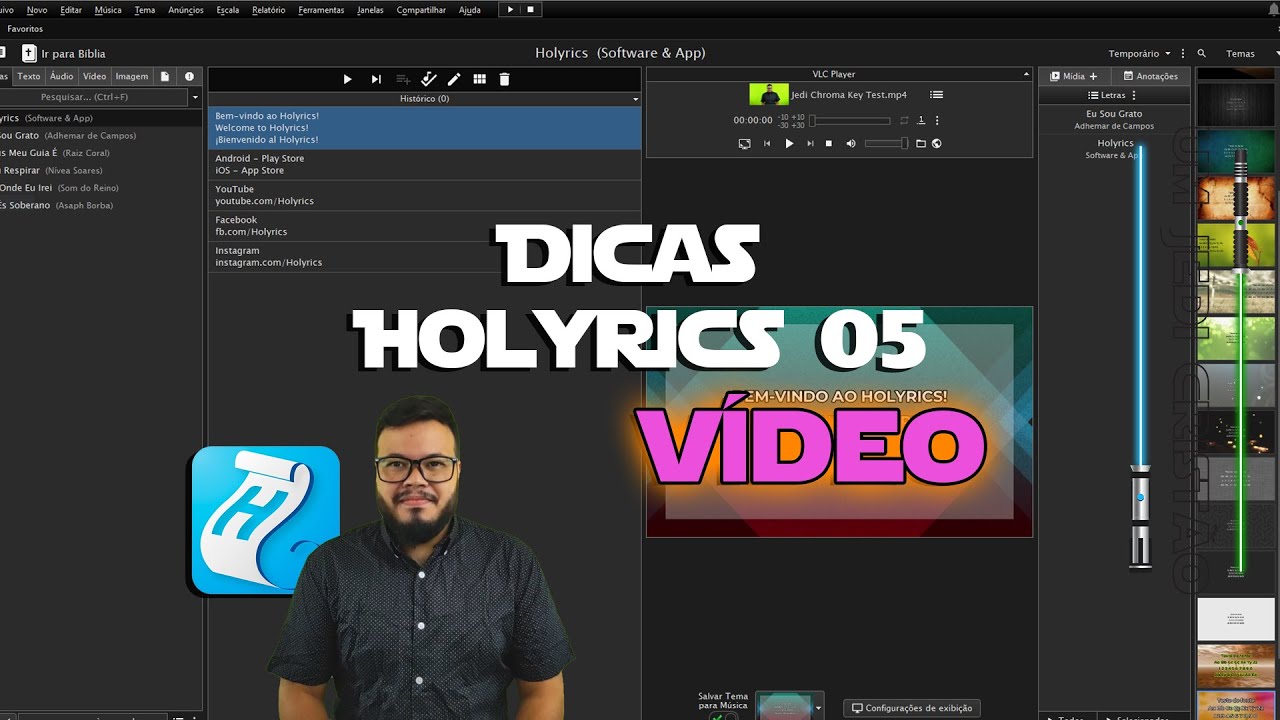
Task: Select the Facebook fb.com/Holyrics slide
Action: tap(424, 226)
